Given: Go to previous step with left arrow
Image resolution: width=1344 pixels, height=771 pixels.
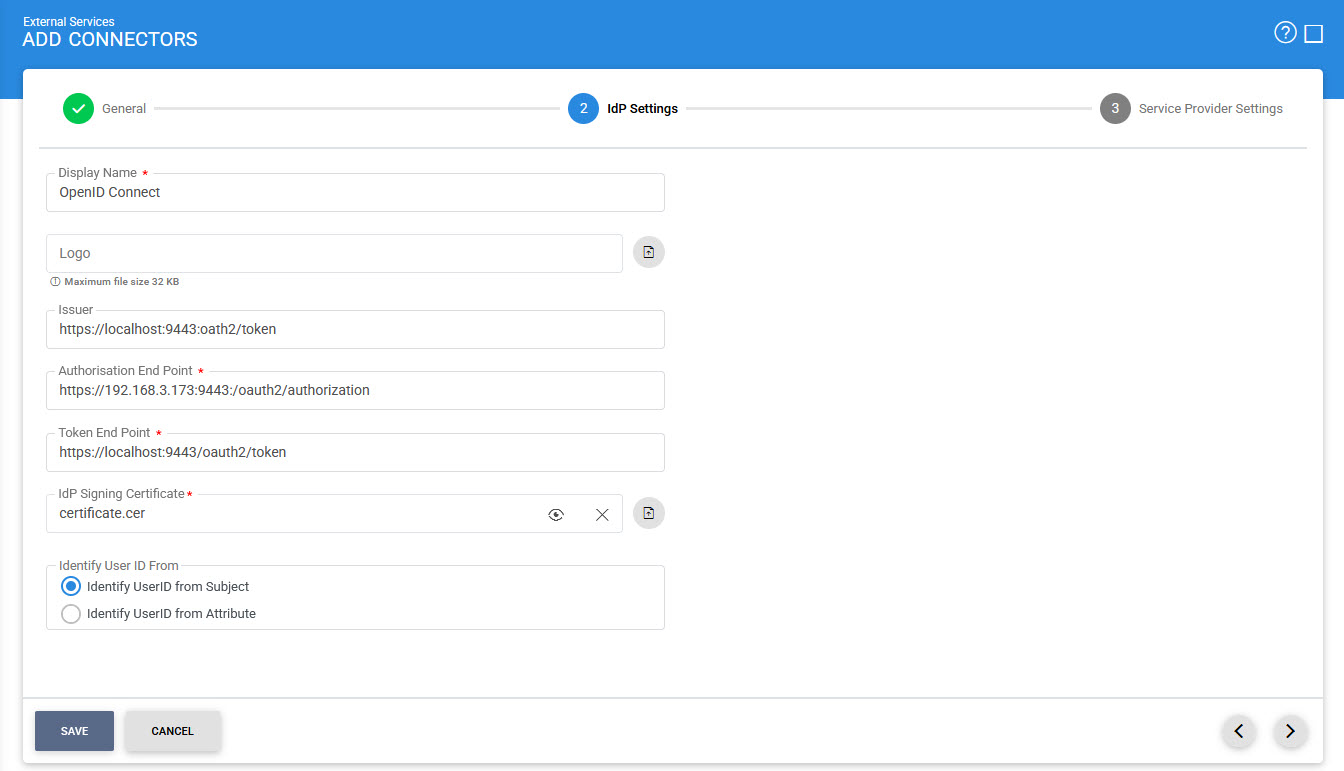Looking at the screenshot, I should click(1239, 731).
